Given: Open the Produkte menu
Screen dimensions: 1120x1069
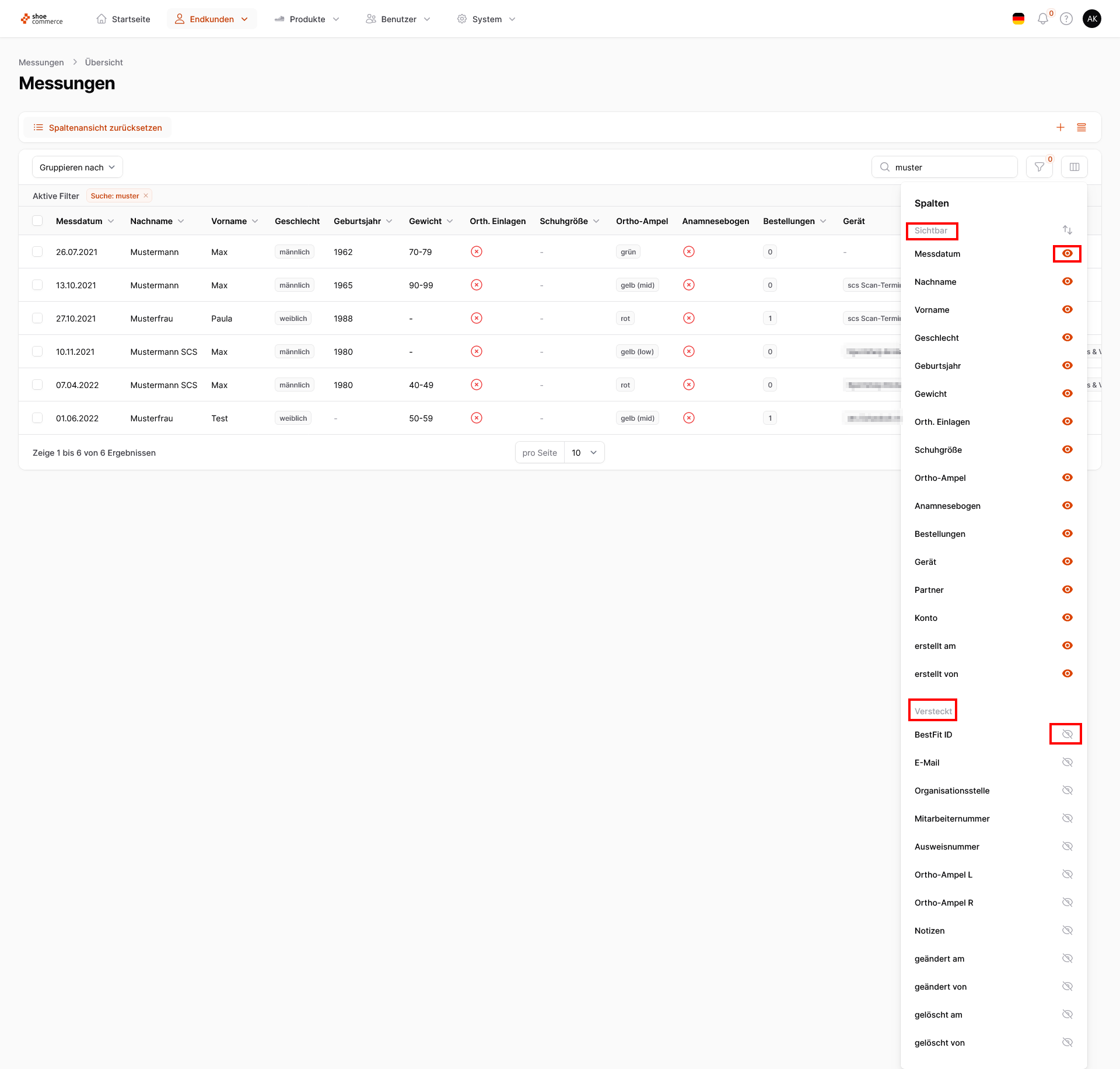Looking at the screenshot, I should (x=307, y=19).
